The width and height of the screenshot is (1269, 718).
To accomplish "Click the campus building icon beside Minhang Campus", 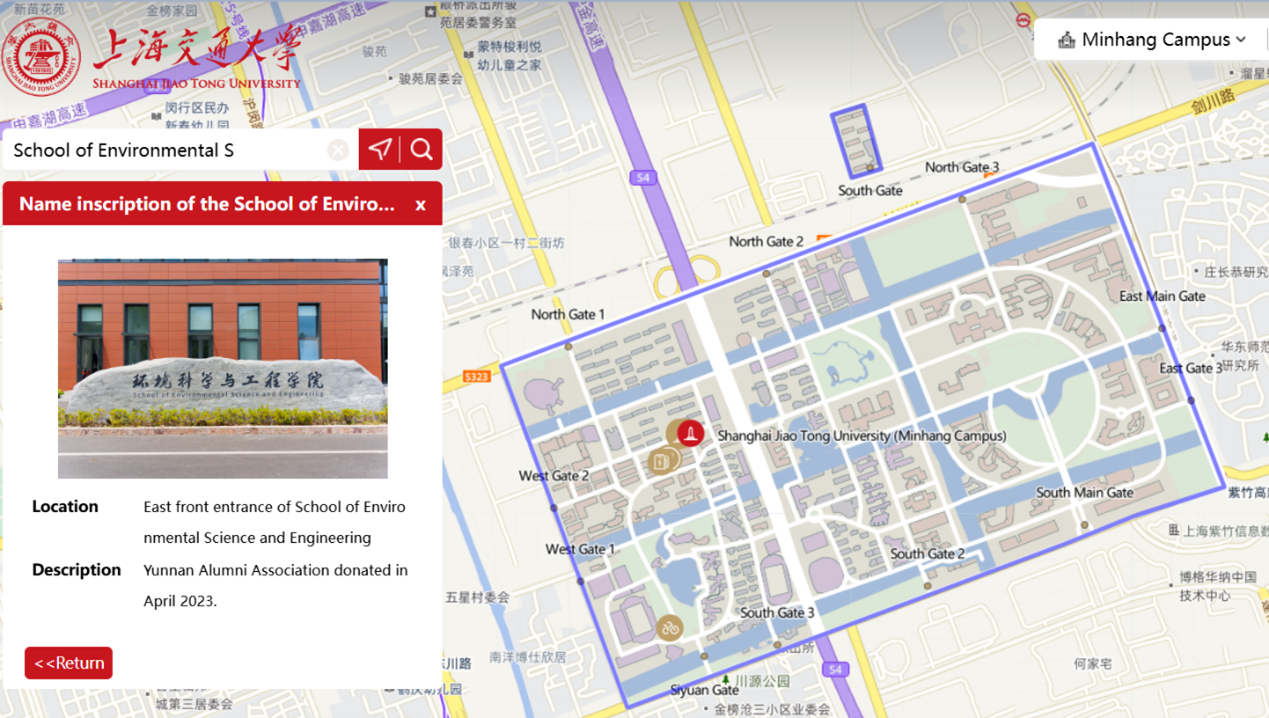I will pyautogui.click(x=1066, y=40).
